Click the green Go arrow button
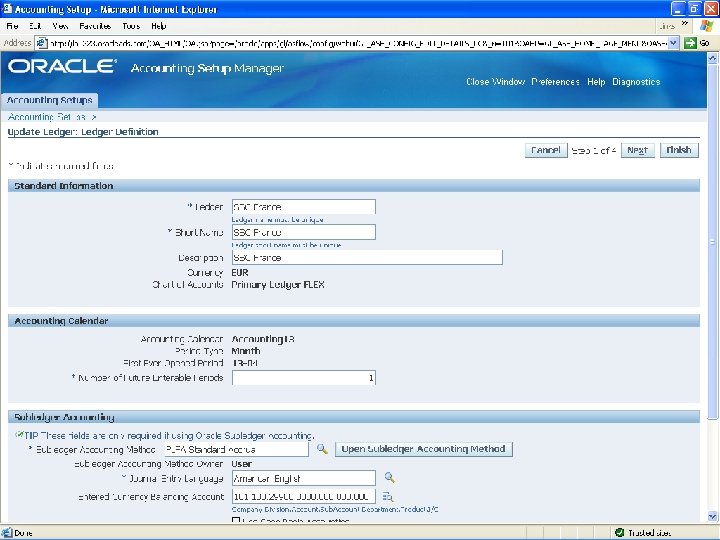The image size is (720, 540). coord(690,43)
